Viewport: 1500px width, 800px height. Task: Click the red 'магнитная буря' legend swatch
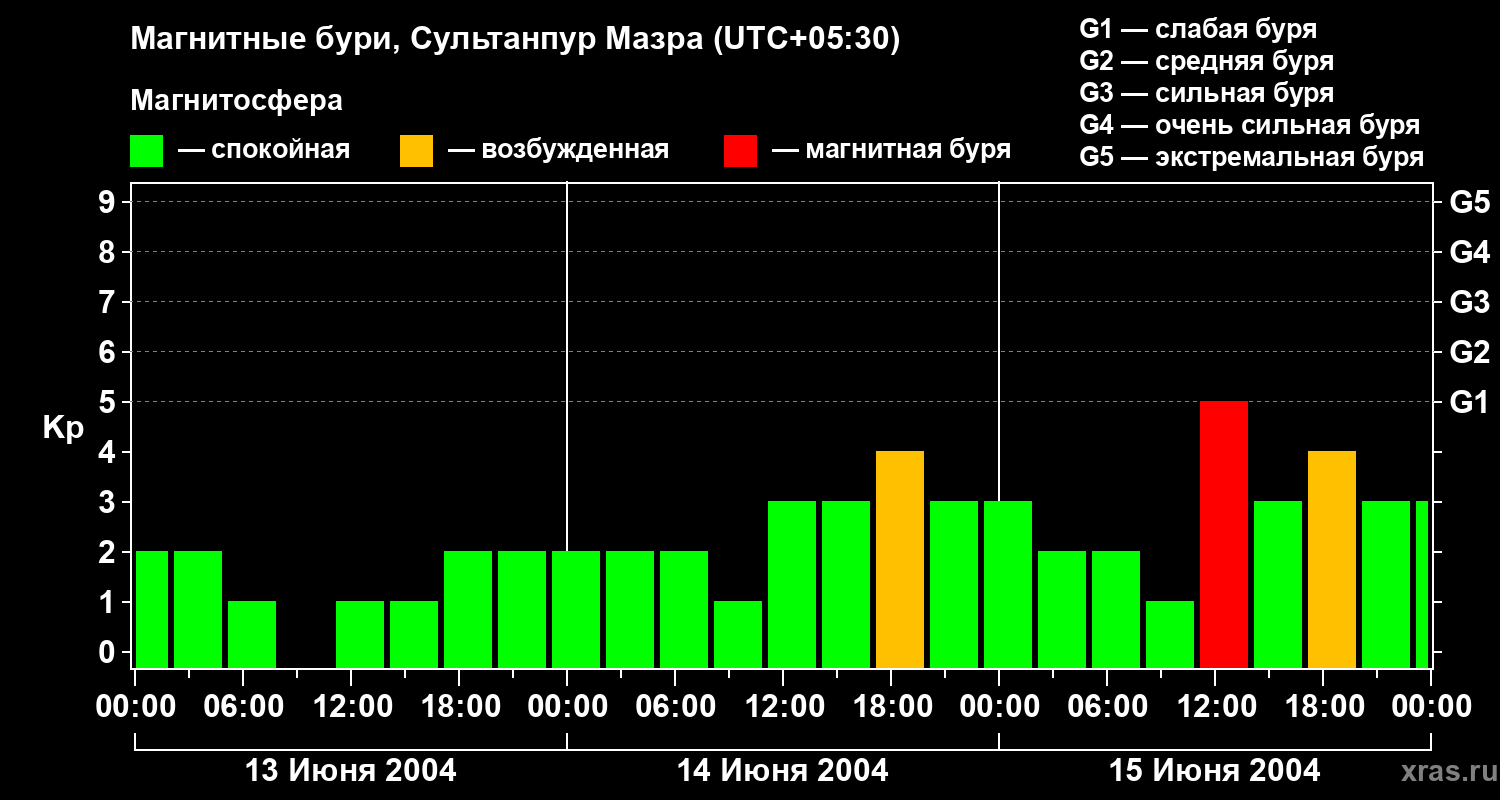pyautogui.click(x=741, y=151)
